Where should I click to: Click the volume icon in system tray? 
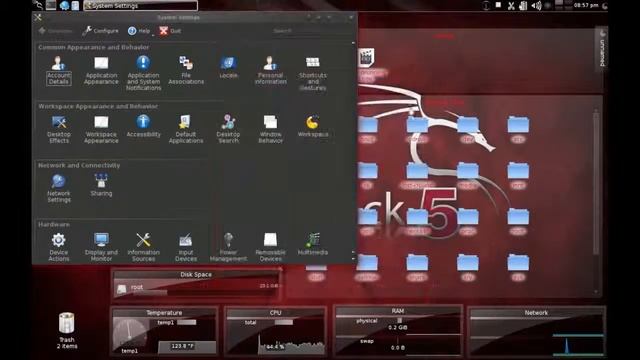[x=536, y=5]
